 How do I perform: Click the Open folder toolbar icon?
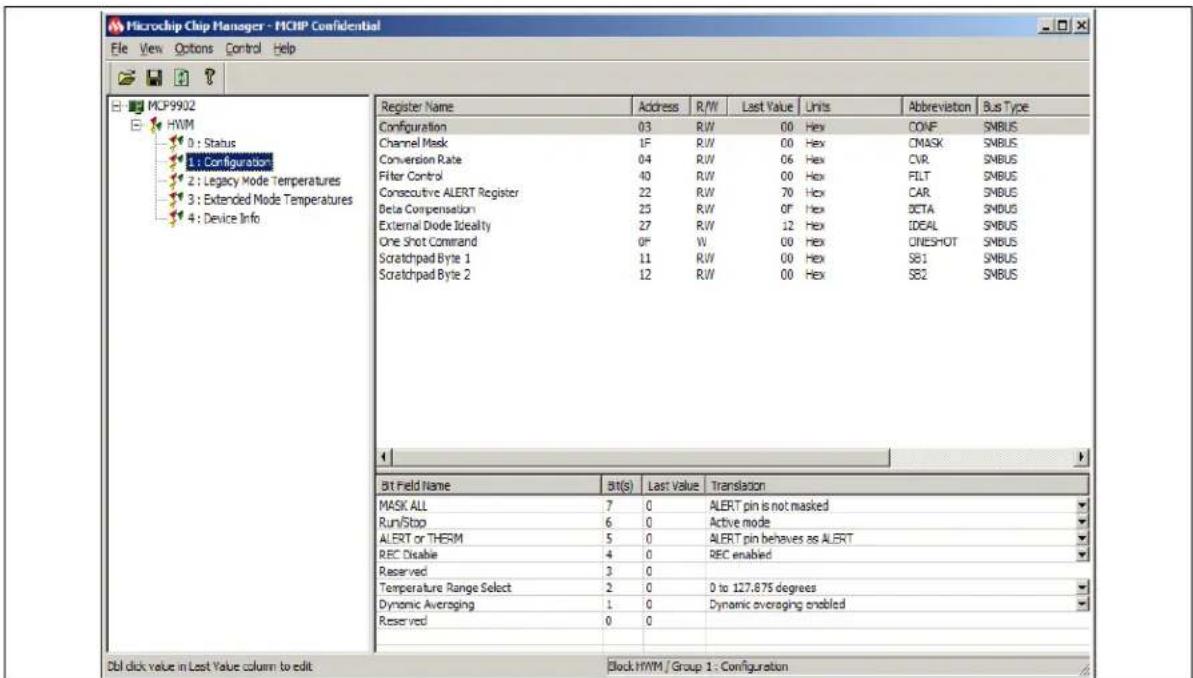click(126, 77)
